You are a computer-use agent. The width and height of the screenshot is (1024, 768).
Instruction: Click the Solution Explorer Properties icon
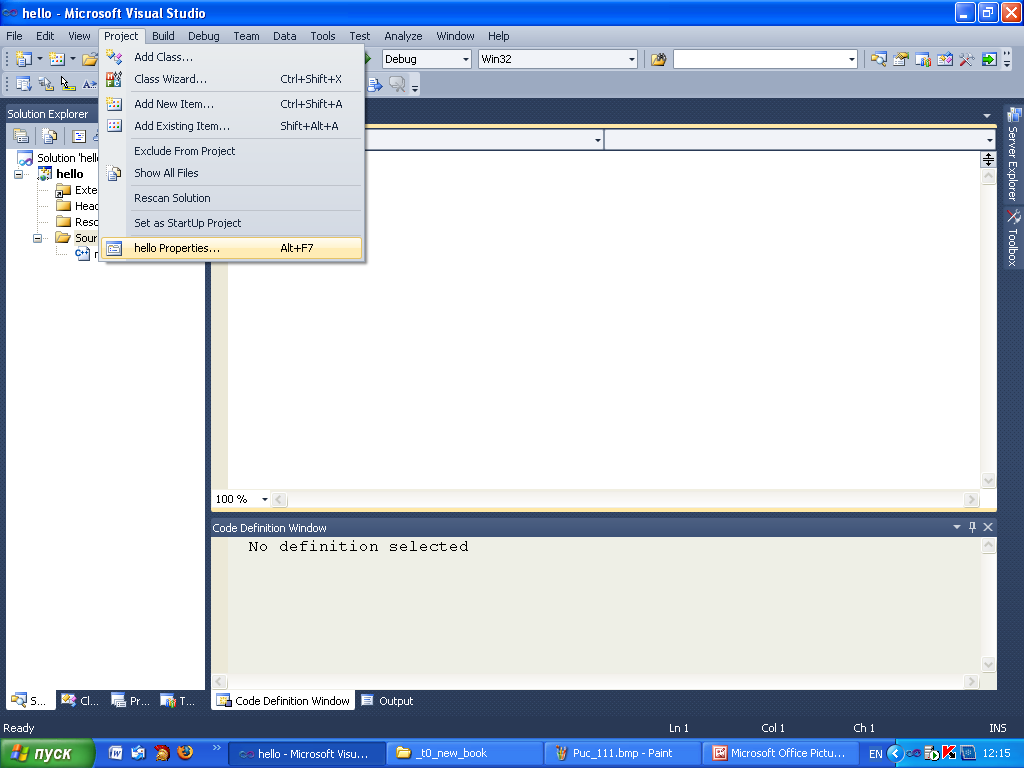[x=21, y=136]
